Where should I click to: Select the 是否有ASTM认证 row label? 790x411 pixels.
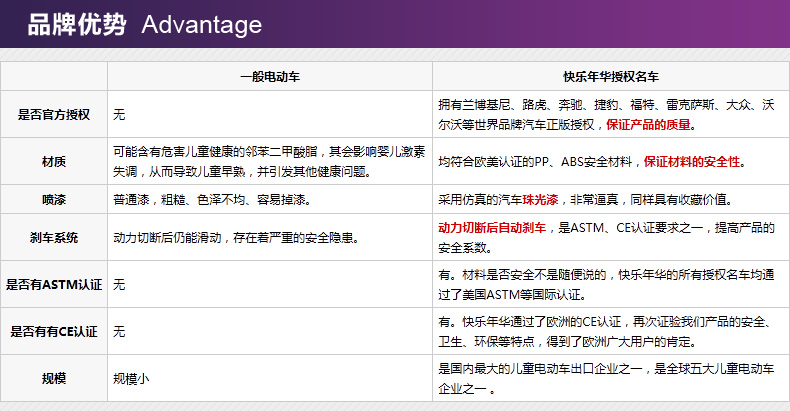click(x=54, y=285)
